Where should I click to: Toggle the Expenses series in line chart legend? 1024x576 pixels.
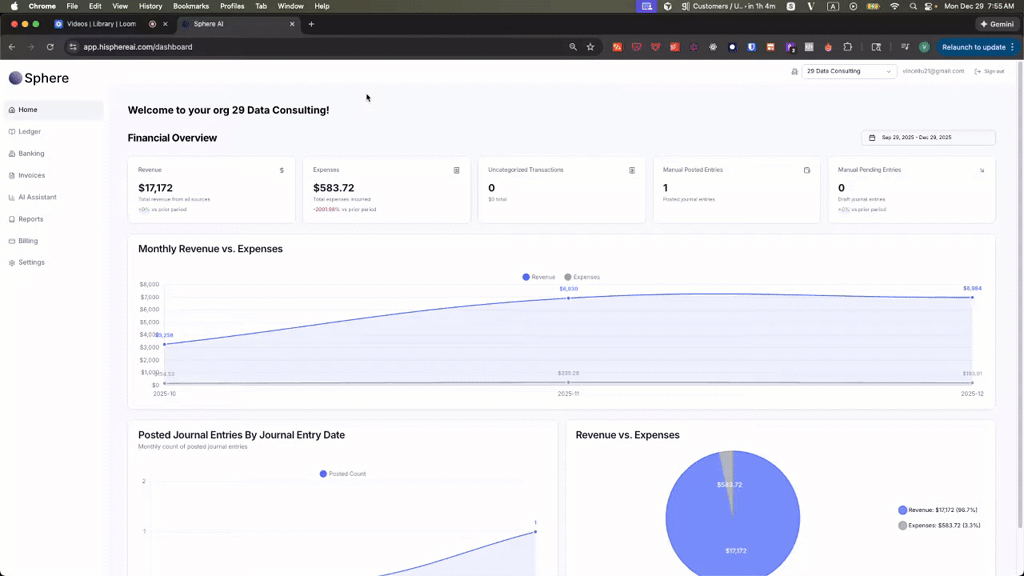[x=582, y=277]
